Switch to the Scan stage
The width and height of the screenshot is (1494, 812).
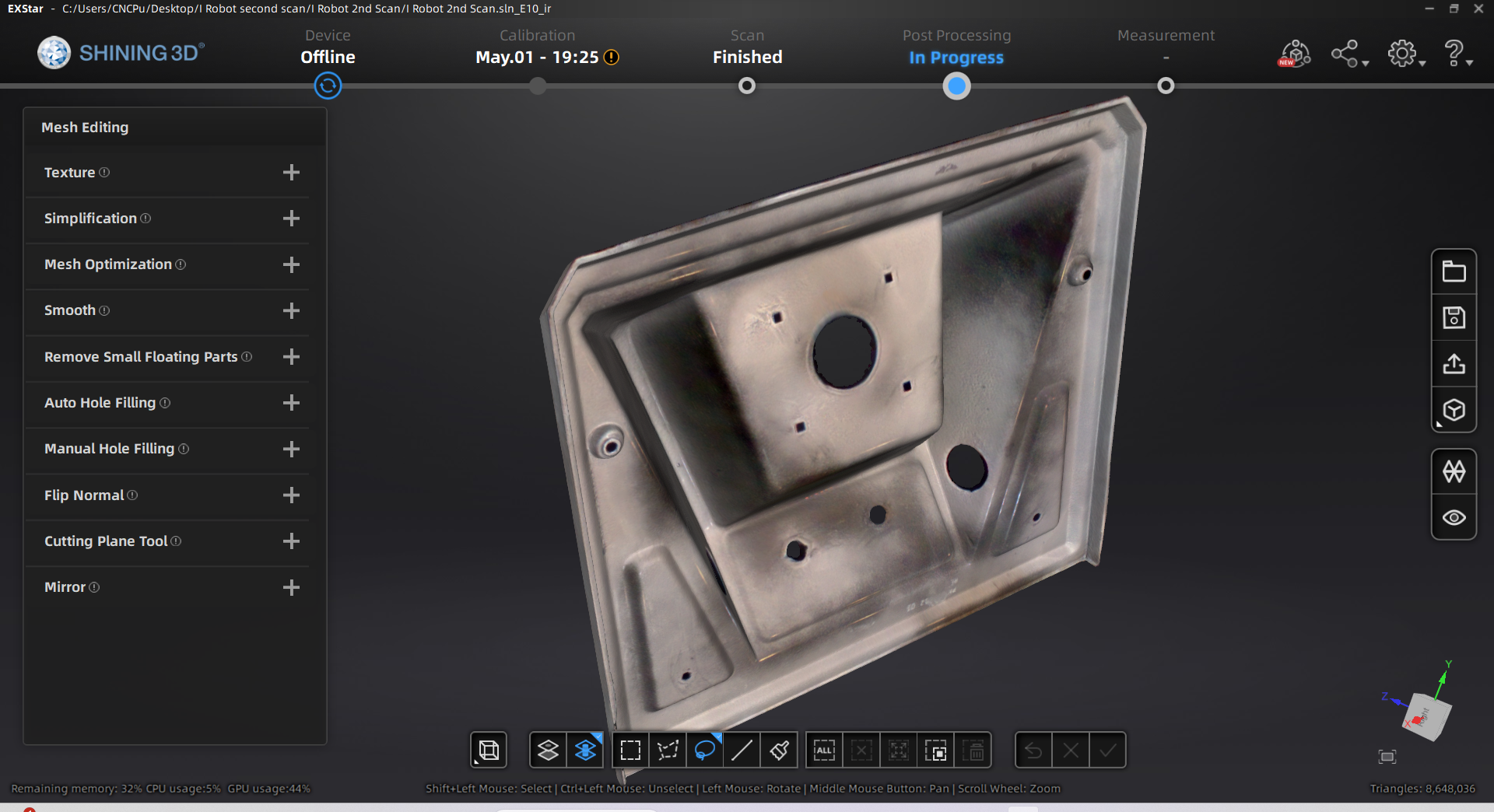coord(746,86)
